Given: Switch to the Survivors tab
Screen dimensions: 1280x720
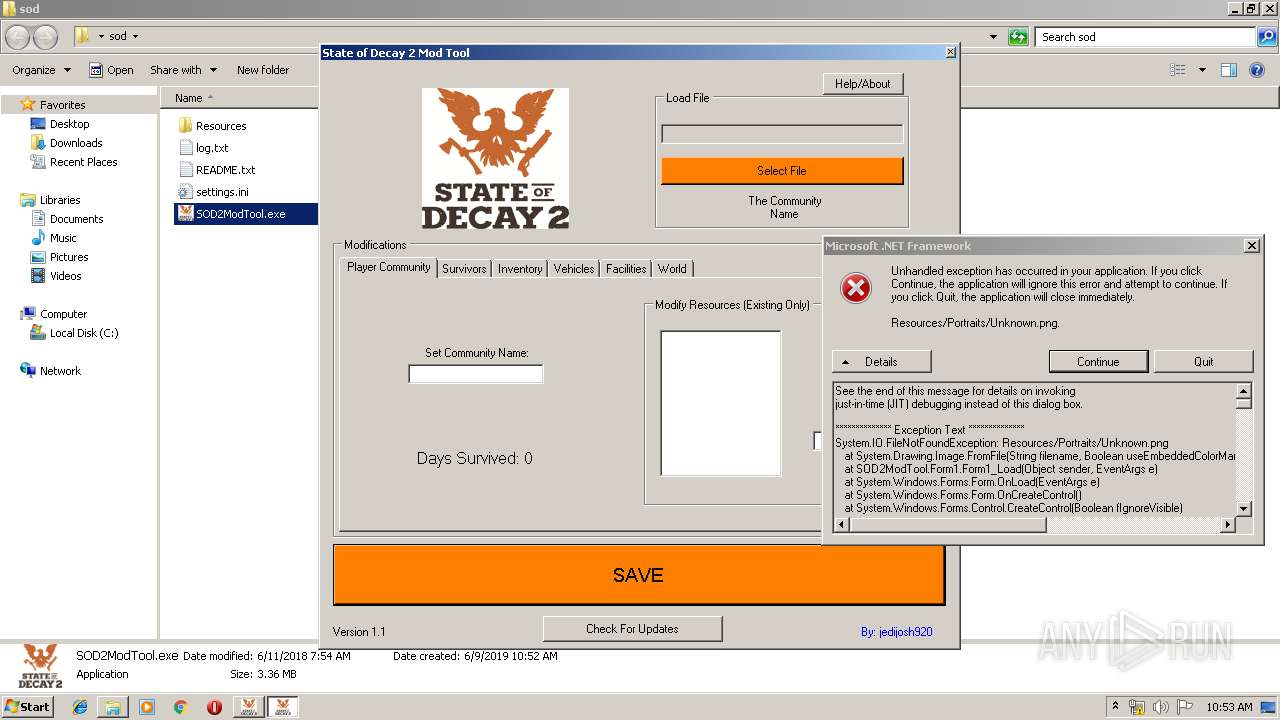Looking at the screenshot, I should 464,269.
